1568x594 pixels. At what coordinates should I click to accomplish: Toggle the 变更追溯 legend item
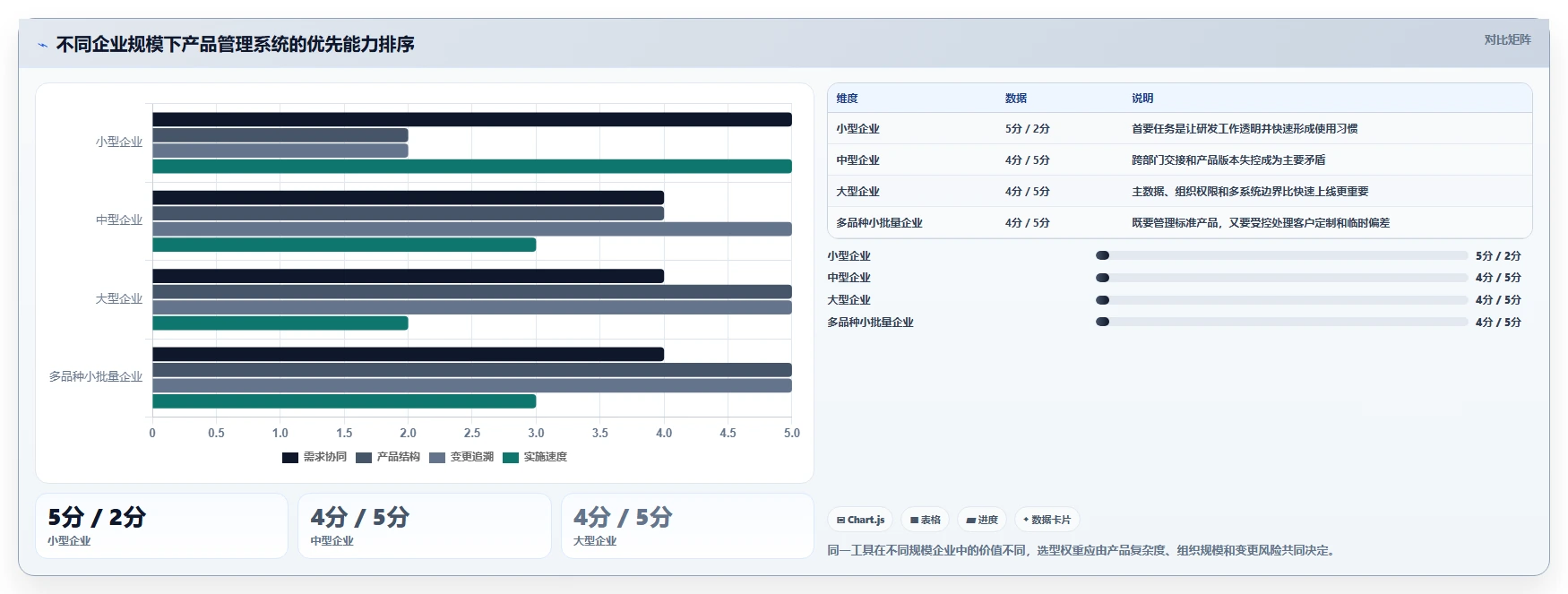click(461, 457)
